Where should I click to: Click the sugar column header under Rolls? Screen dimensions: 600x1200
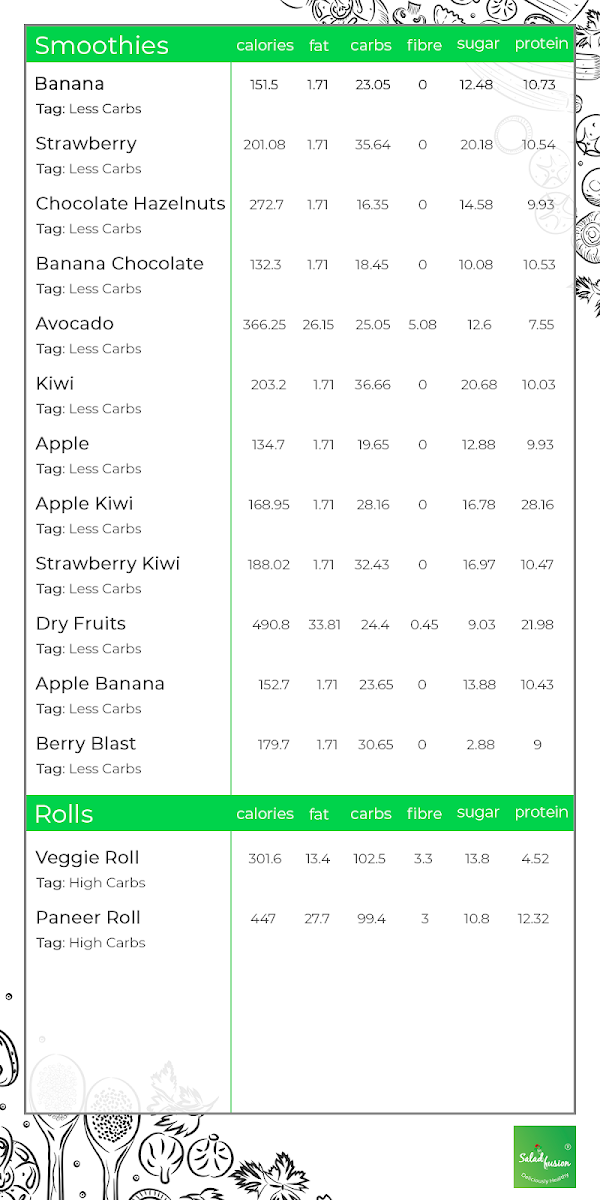[478, 813]
